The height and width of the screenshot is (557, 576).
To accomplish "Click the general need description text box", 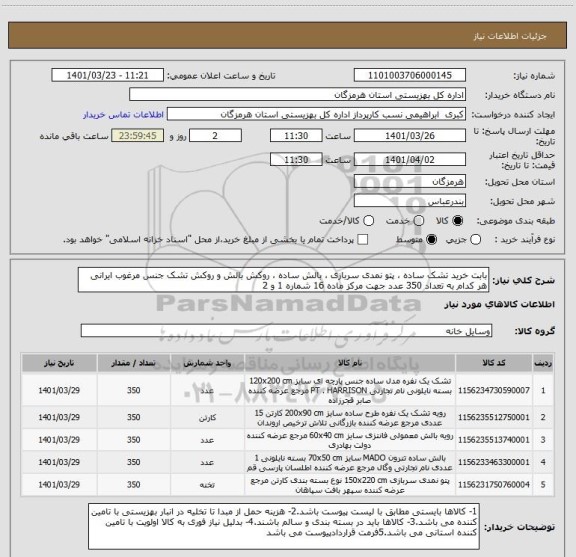I will (x=283, y=280).
